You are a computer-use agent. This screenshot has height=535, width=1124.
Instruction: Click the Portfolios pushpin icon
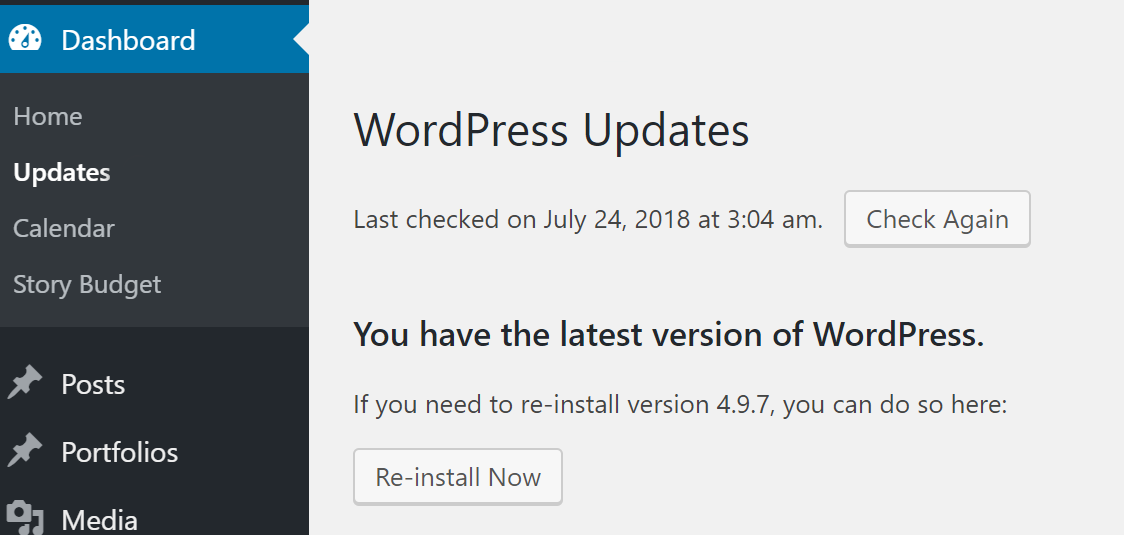click(x=25, y=451)
